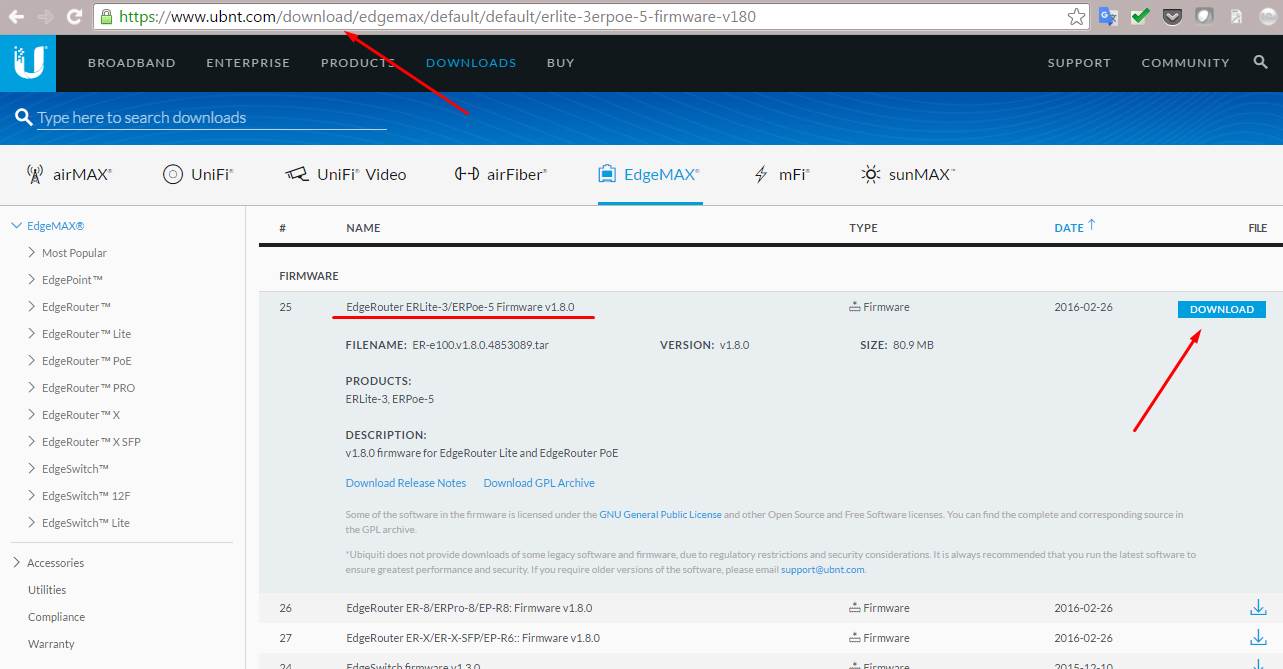Open the sunMAX product category
This screenshot has width=1283, height=669.
[x=907, y=174]
